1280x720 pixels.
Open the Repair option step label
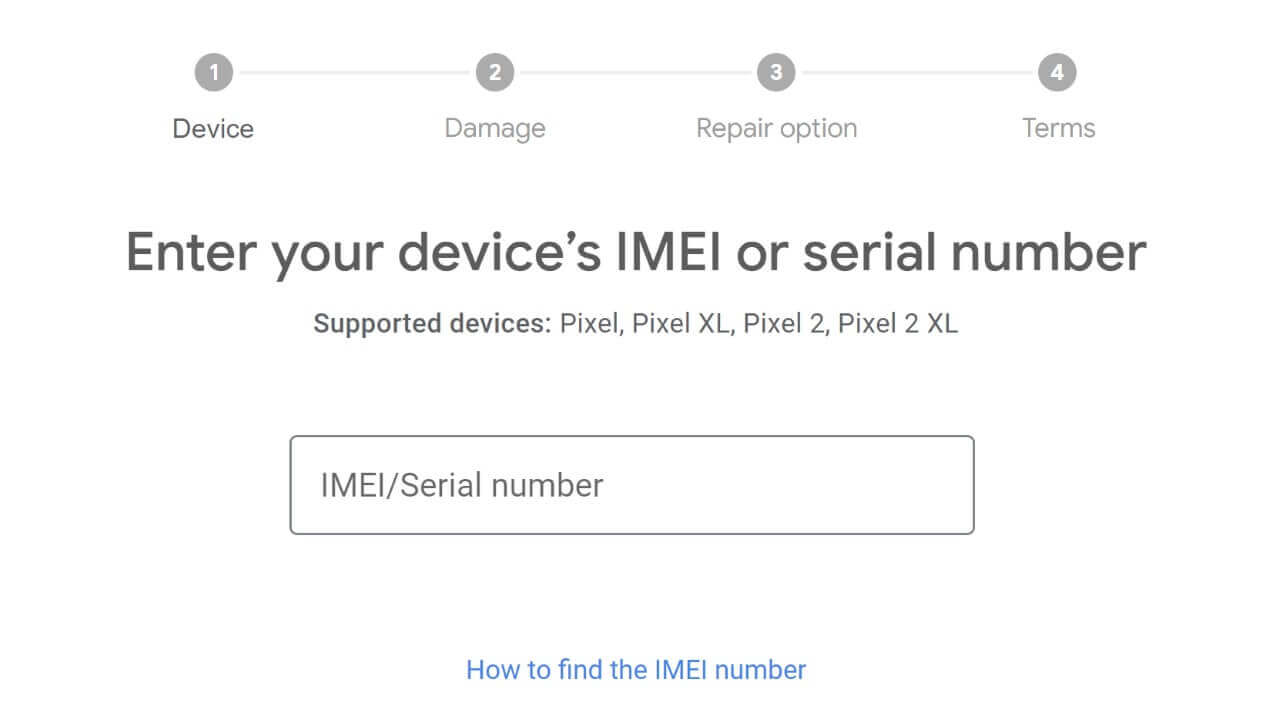click(x=776, y=129)
